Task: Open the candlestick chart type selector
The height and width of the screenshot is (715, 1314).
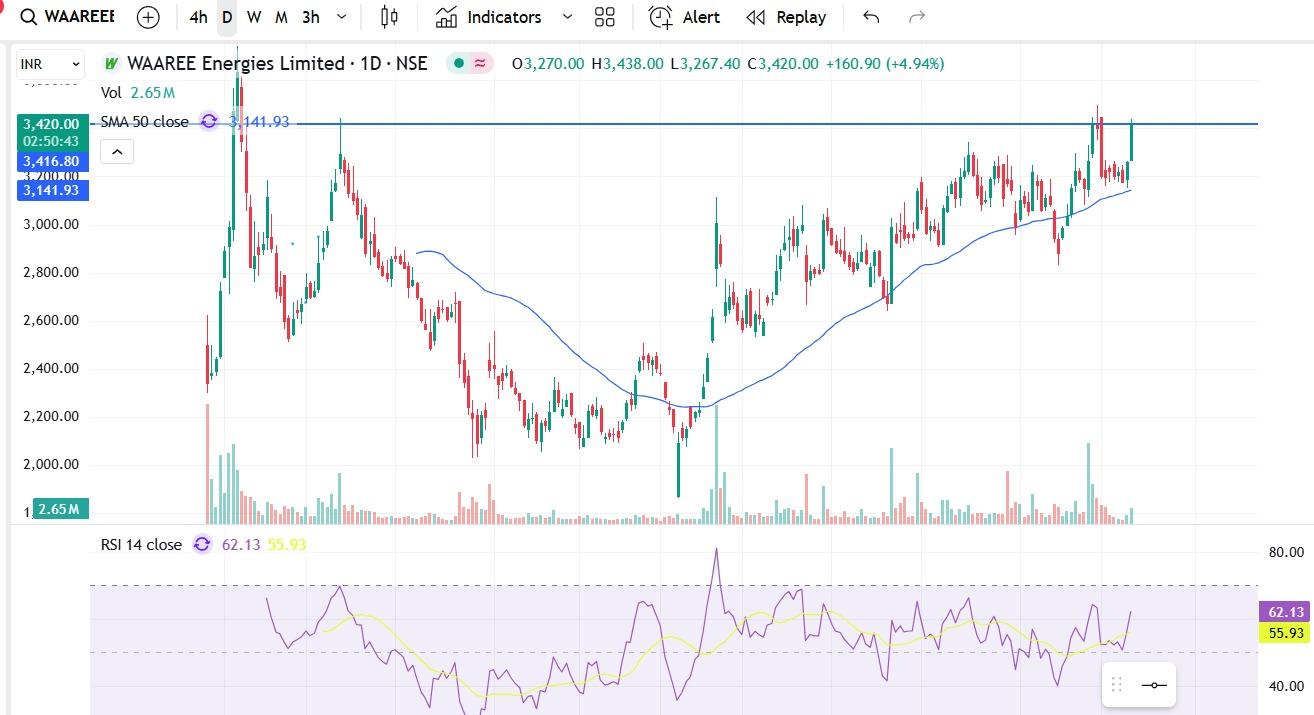Action: pos(390,17)
